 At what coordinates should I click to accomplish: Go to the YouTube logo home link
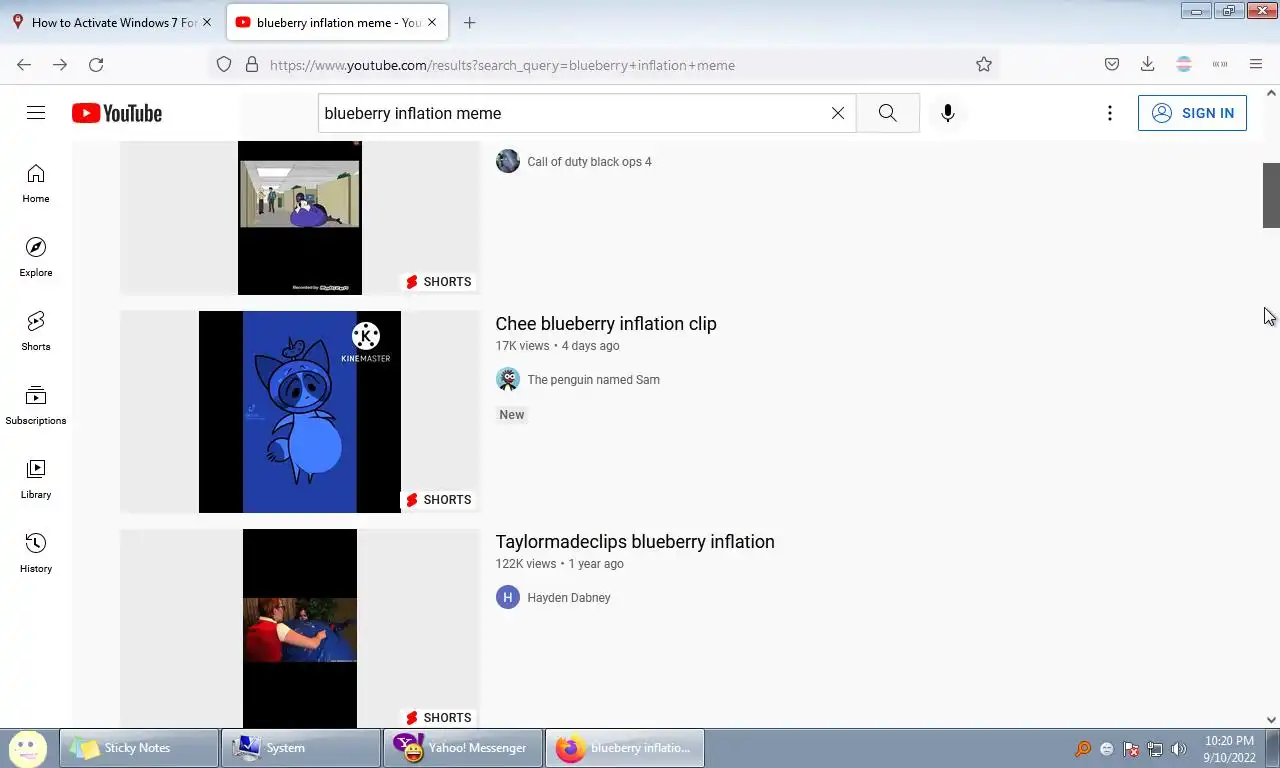click(117, 113)
